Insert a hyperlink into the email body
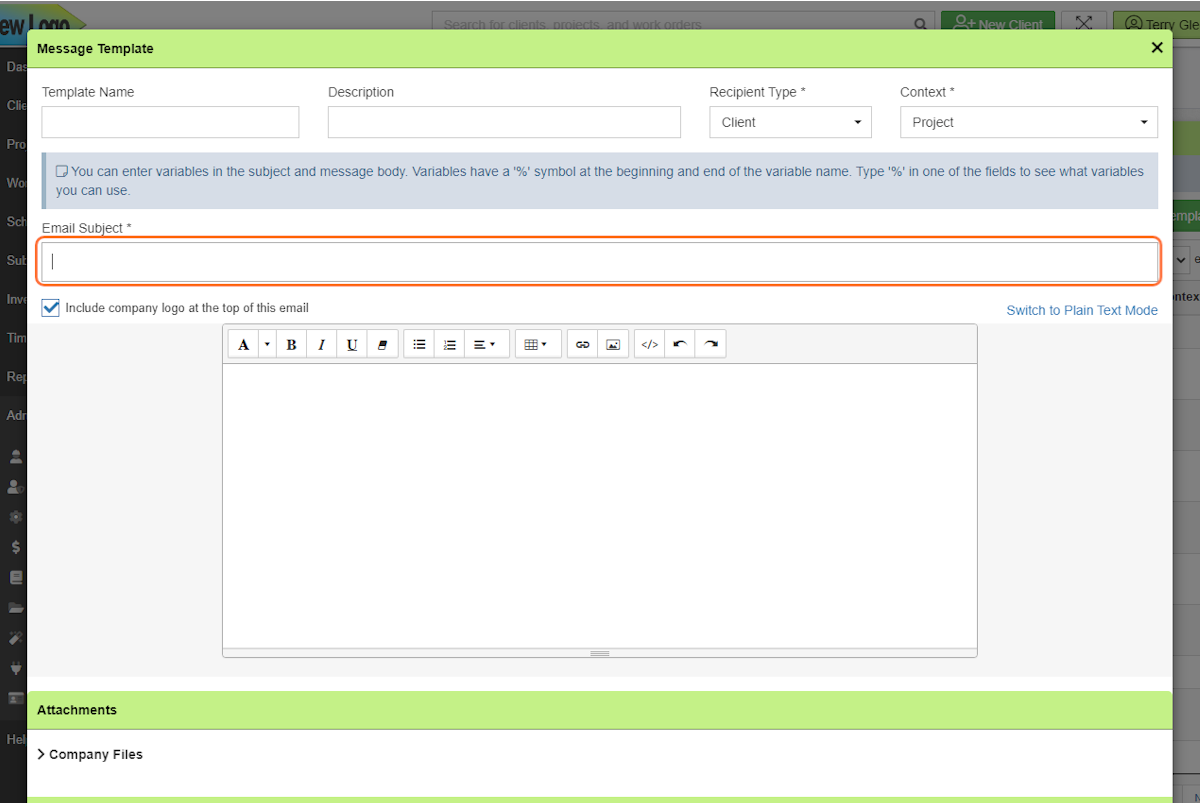 point(582,343)
